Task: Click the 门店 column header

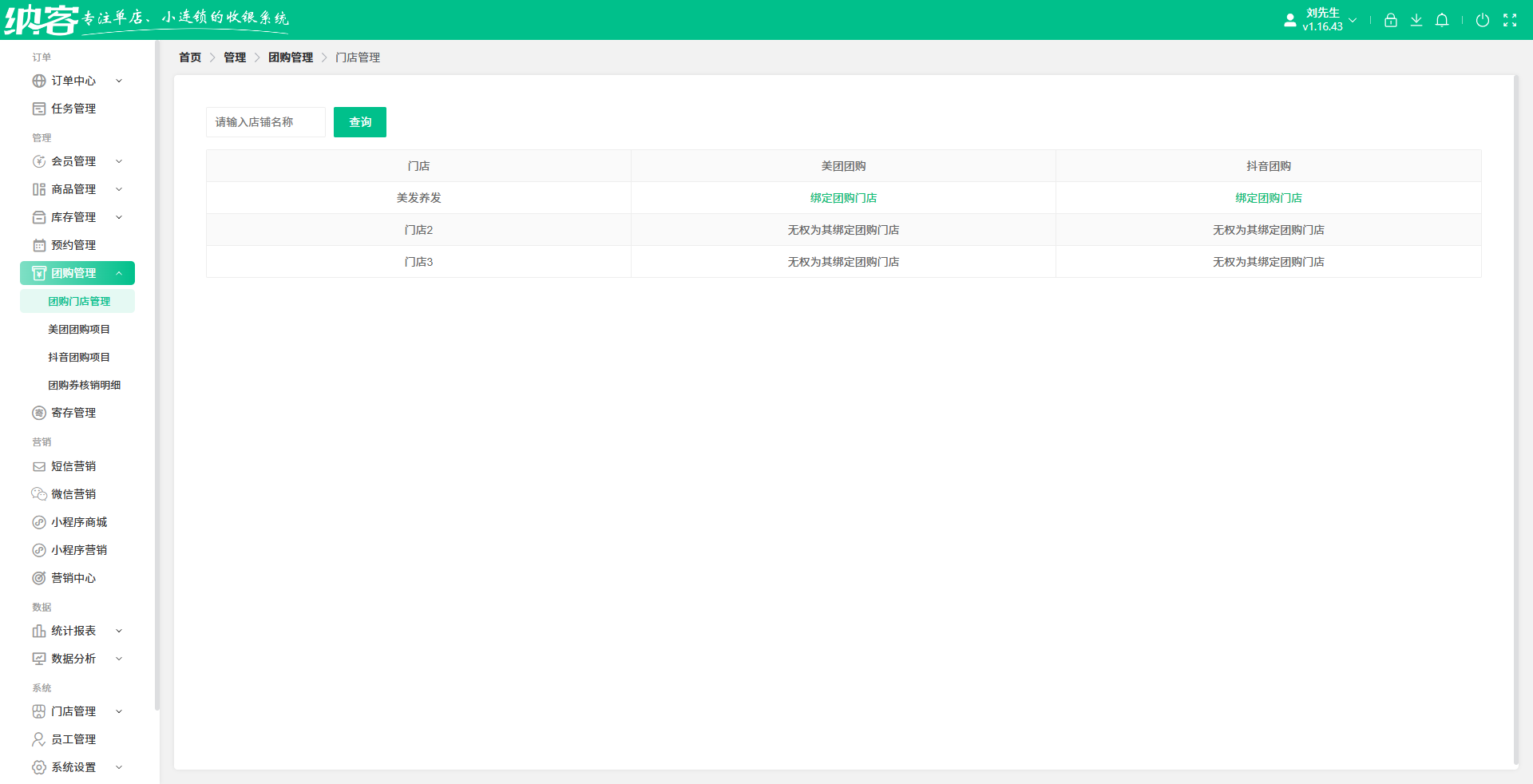Action: pyautogui.click(x=418, y=166)
